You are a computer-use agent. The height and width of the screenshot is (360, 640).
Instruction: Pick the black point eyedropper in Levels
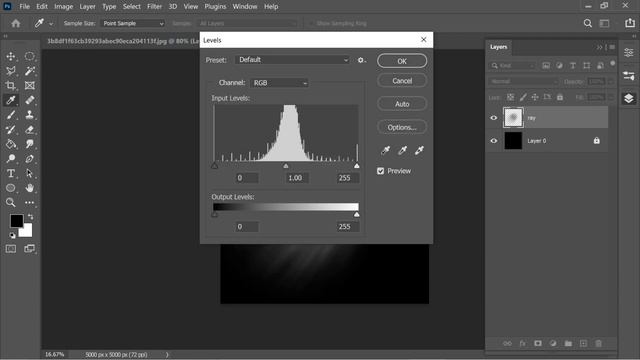385,151
